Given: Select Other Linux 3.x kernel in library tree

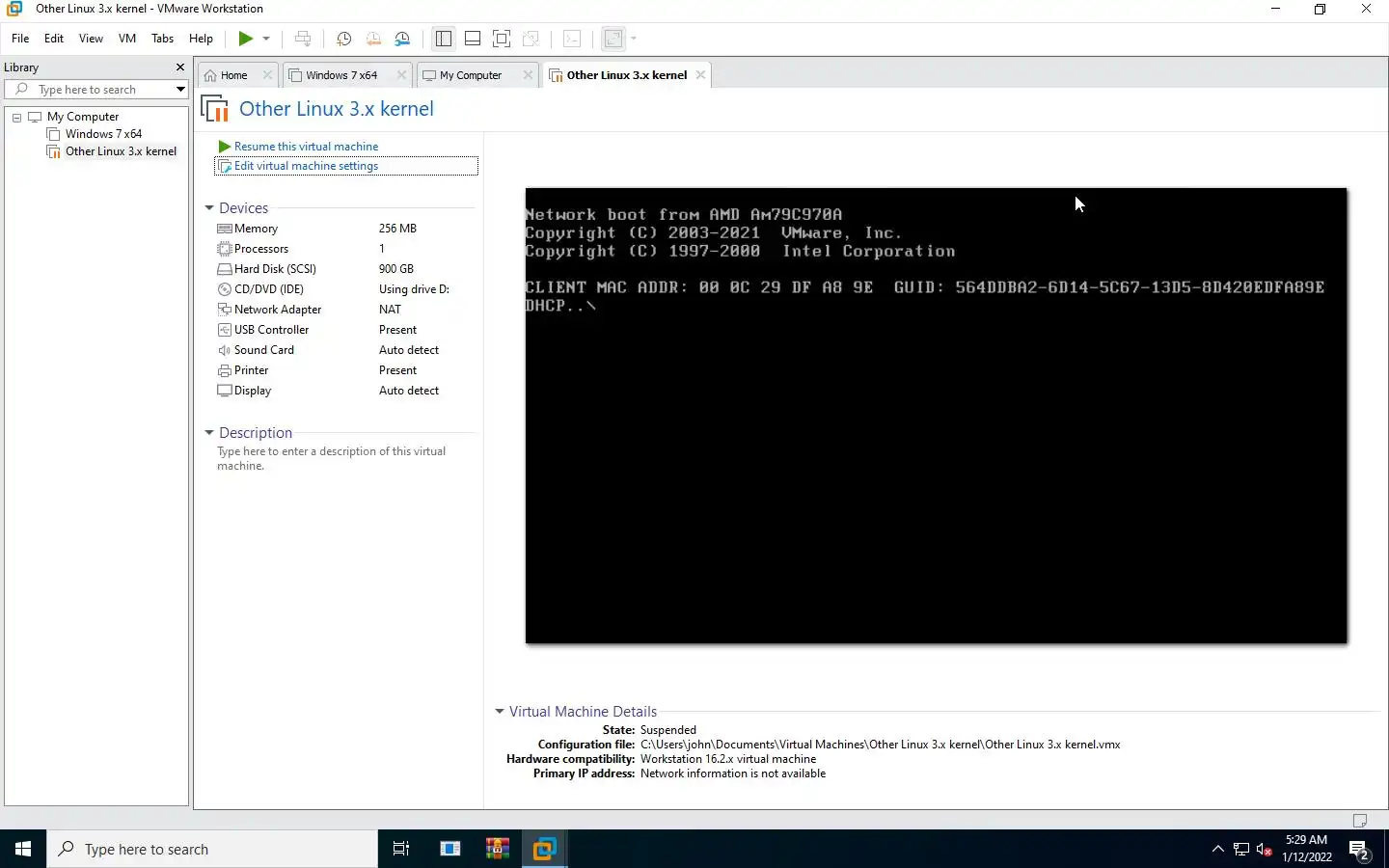Looking at the screenshot, I should pyautogui.click(x=121, y=151).
